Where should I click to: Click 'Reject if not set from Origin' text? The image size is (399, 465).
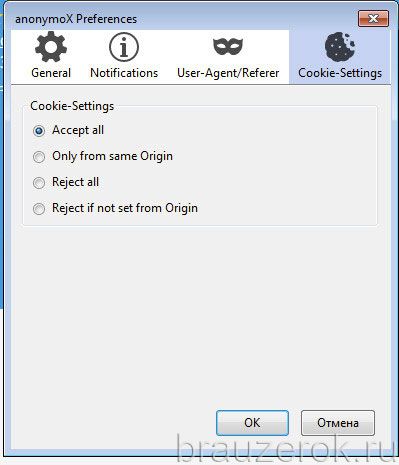(125, 208)
